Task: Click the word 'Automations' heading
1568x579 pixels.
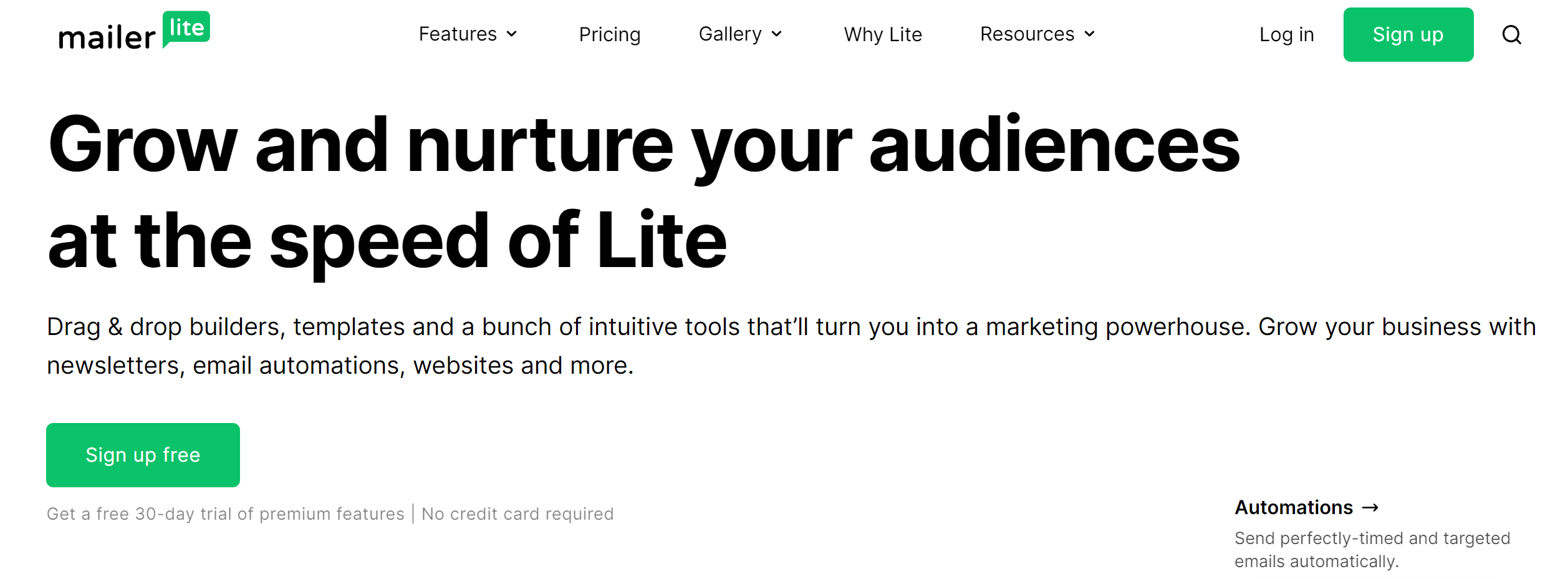Action: pos(1293,507)
